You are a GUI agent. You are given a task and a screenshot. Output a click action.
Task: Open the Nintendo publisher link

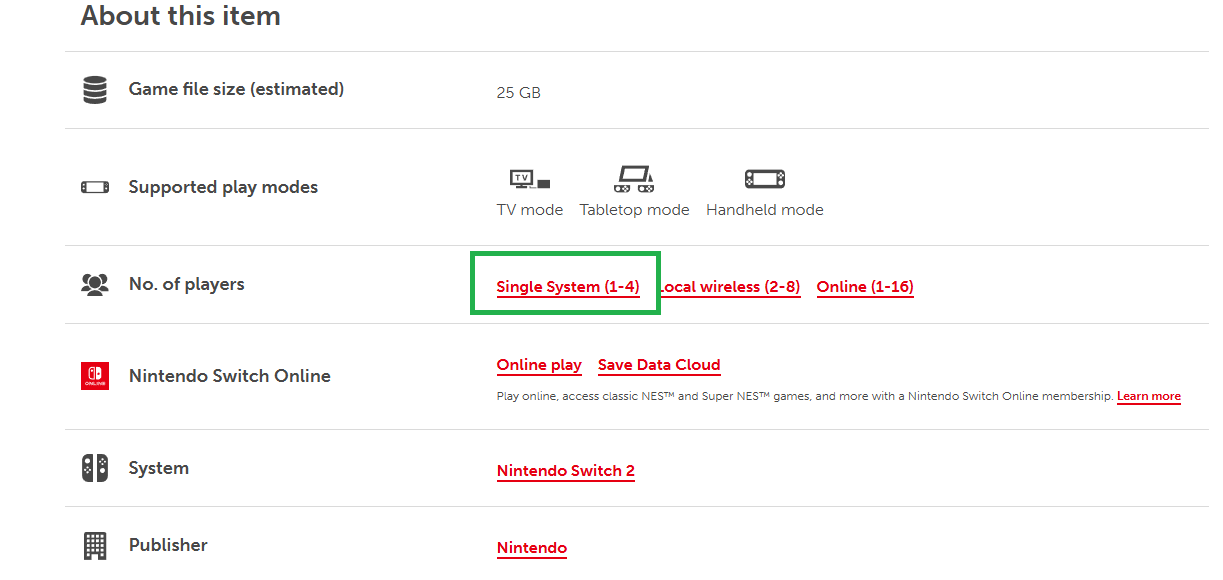click(x=532, y=548)
